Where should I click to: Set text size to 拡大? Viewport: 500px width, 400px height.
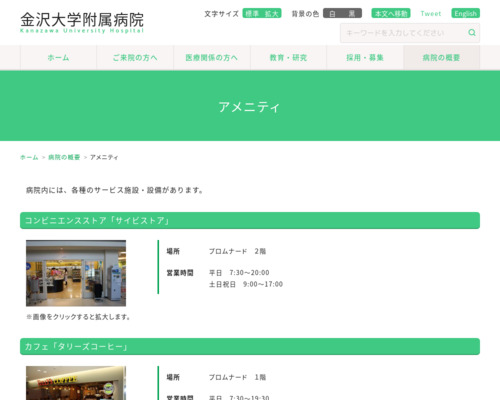point(271,14)
